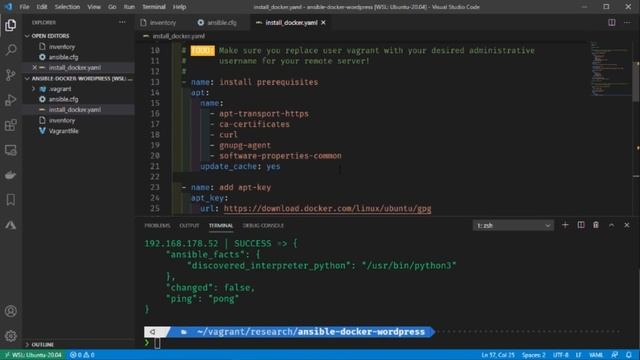The height and width of the screenshot is (360, 640).
Task: Close install_docker.yaml in Open Editors list
Action: (35, 67)
